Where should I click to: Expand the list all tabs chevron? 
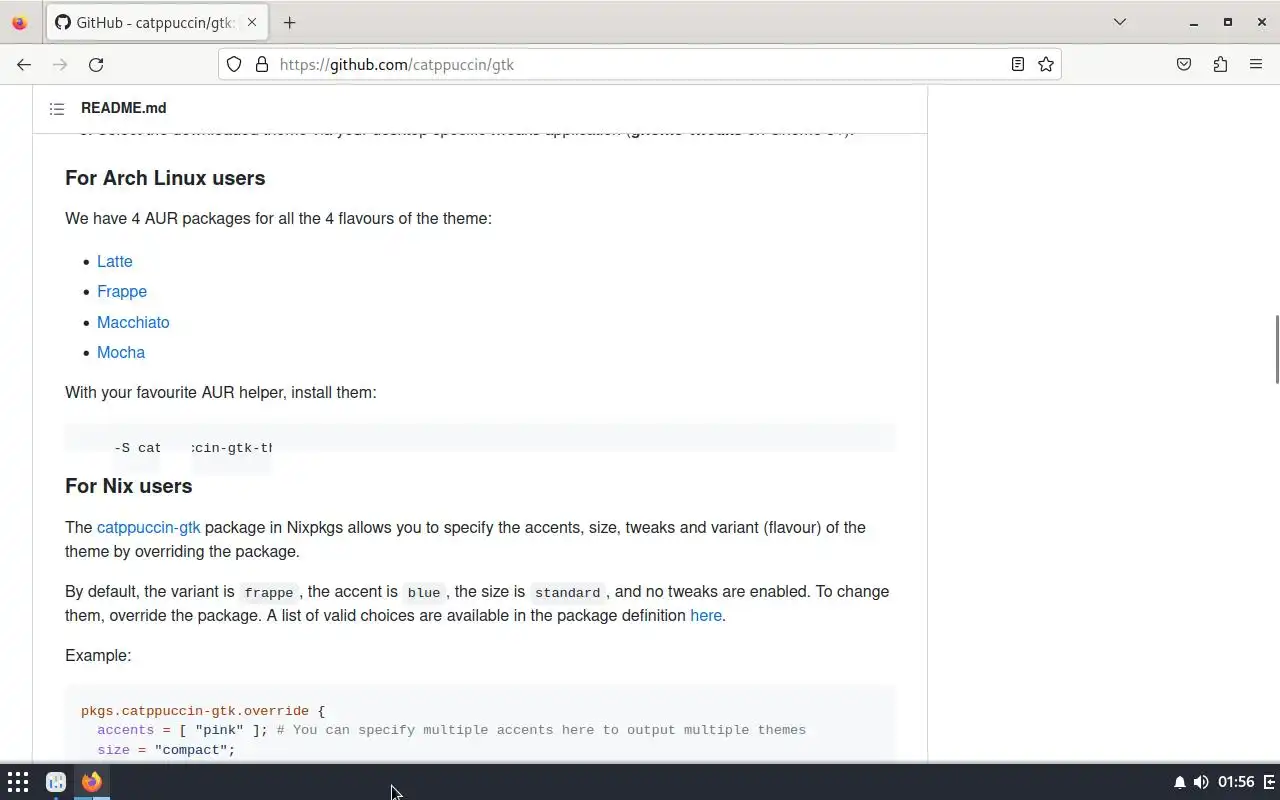1120,23
